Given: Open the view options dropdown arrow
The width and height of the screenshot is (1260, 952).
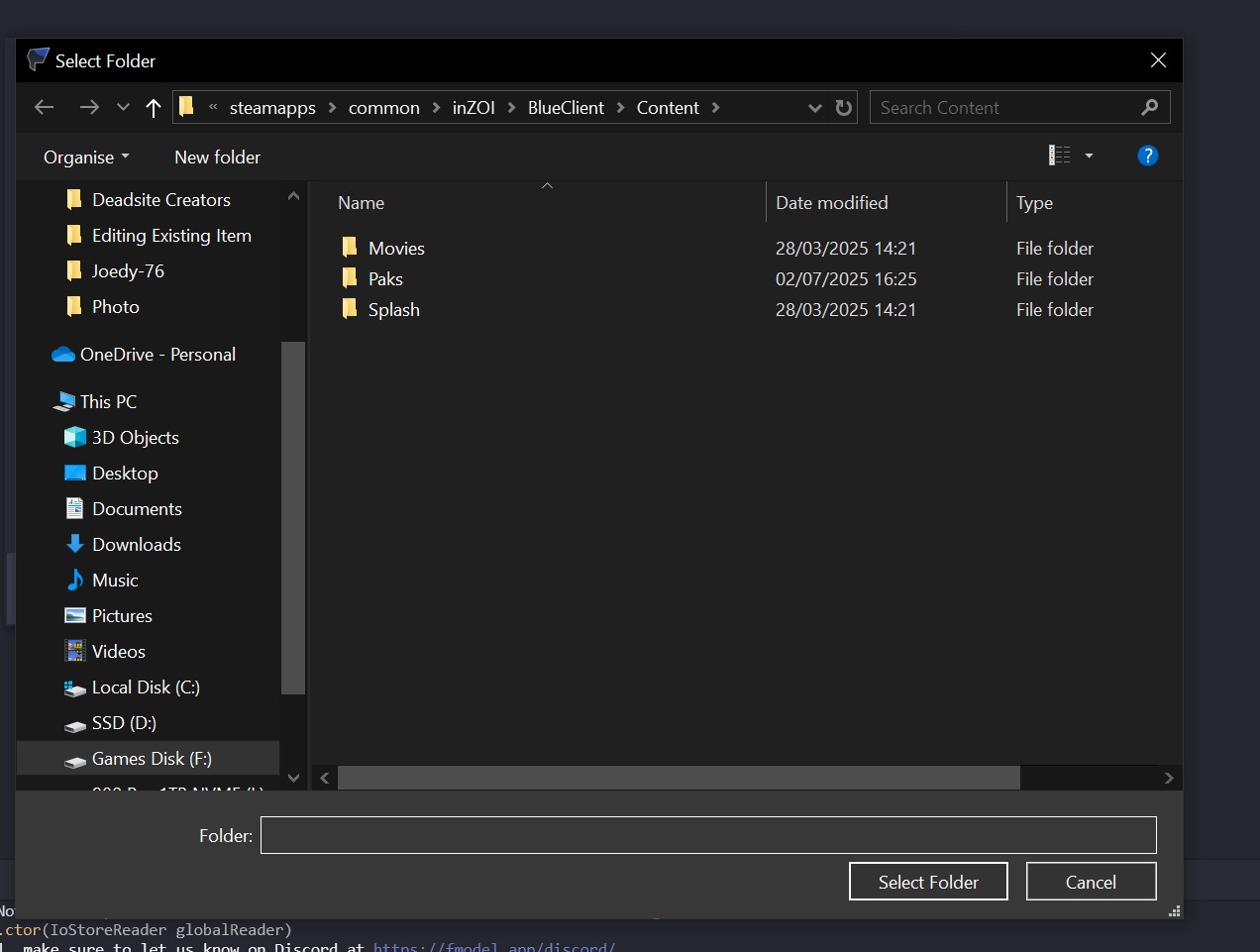Looking at the screenshot, I should [x=1089, y=156].
